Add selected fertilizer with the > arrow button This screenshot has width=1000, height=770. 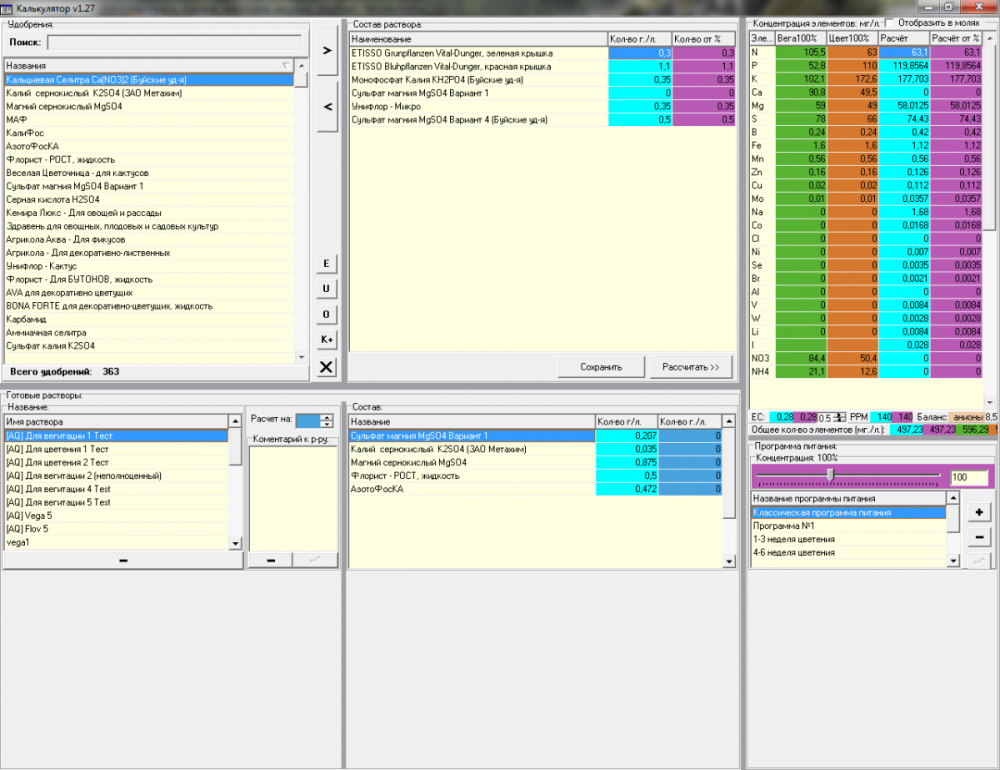(327, 50)
